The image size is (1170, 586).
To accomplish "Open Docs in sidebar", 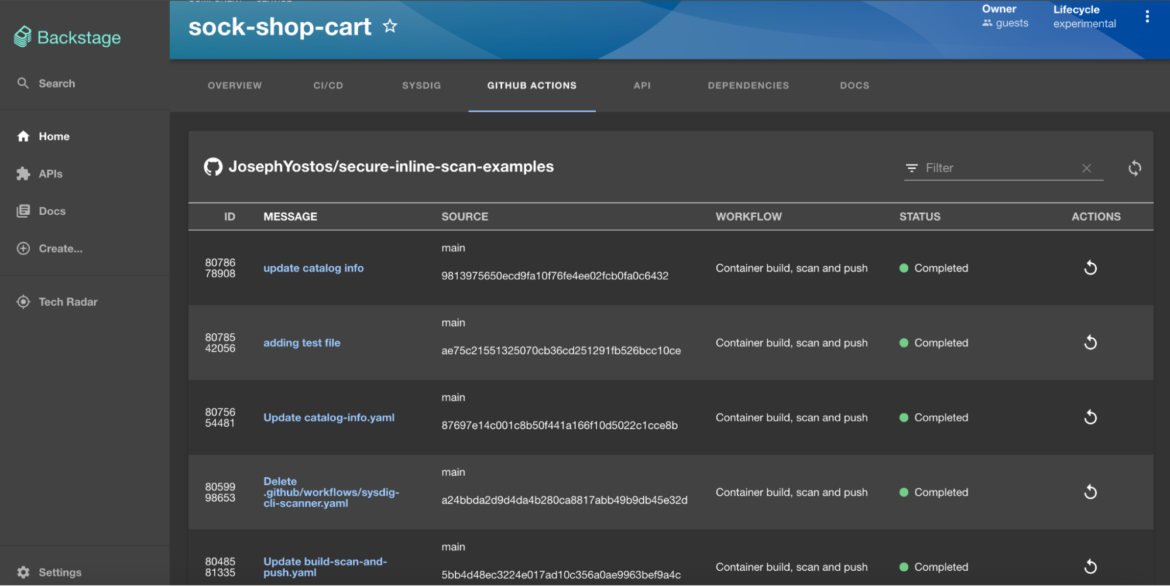I will (41, 211).
